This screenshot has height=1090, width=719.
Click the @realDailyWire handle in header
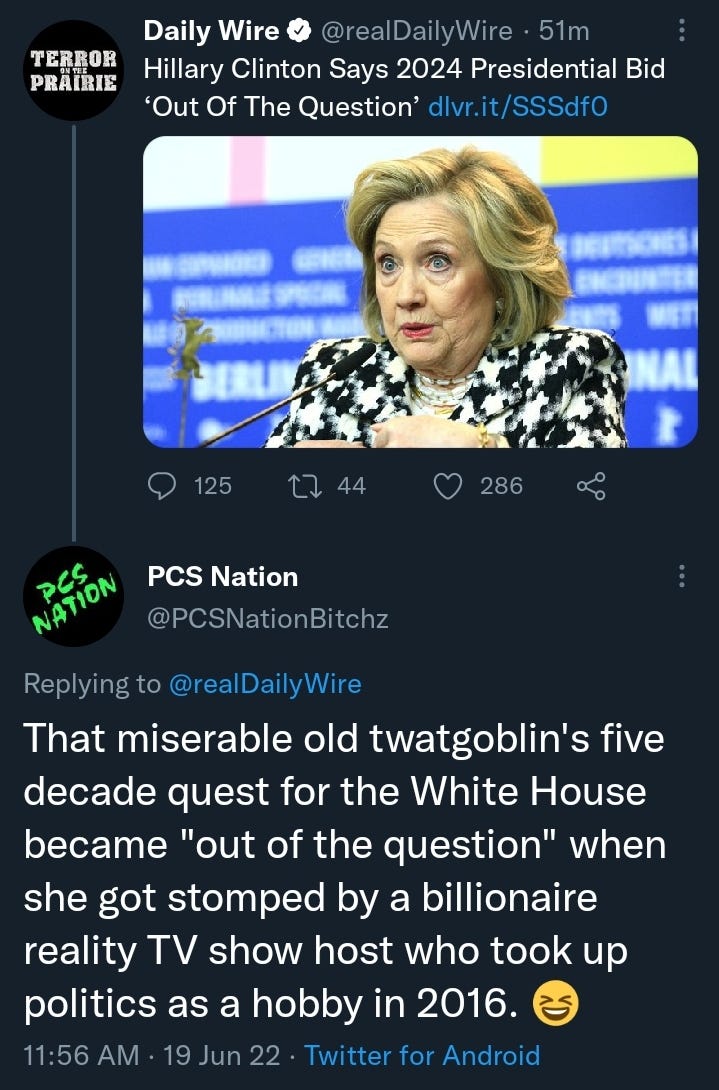415,31
